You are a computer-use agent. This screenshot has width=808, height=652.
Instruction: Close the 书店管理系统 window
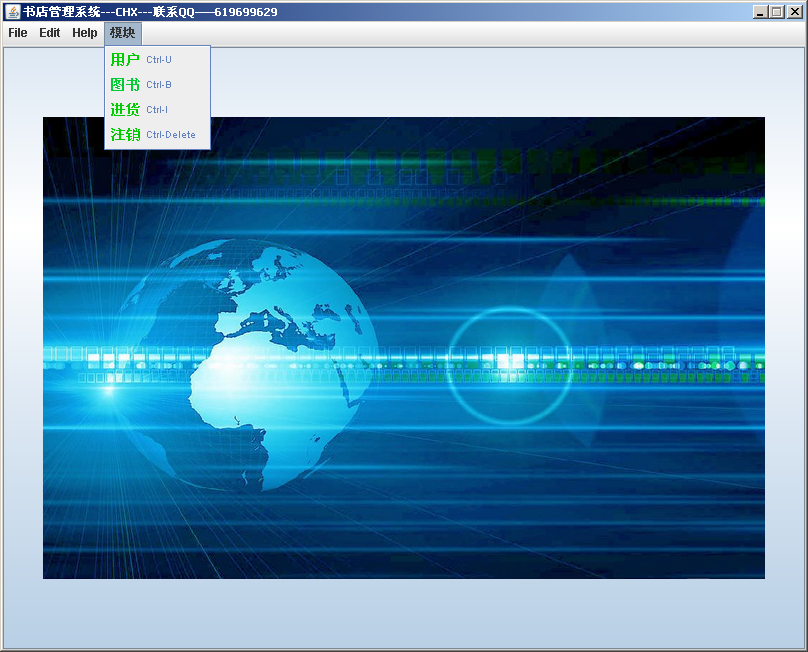coord(794,12)
